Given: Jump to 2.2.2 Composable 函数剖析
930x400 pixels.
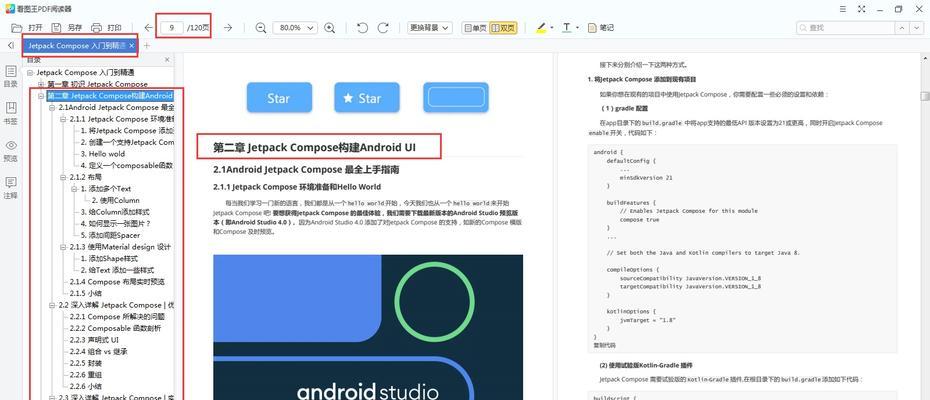Looking at the screenshot, I should (x=116, y=328).
